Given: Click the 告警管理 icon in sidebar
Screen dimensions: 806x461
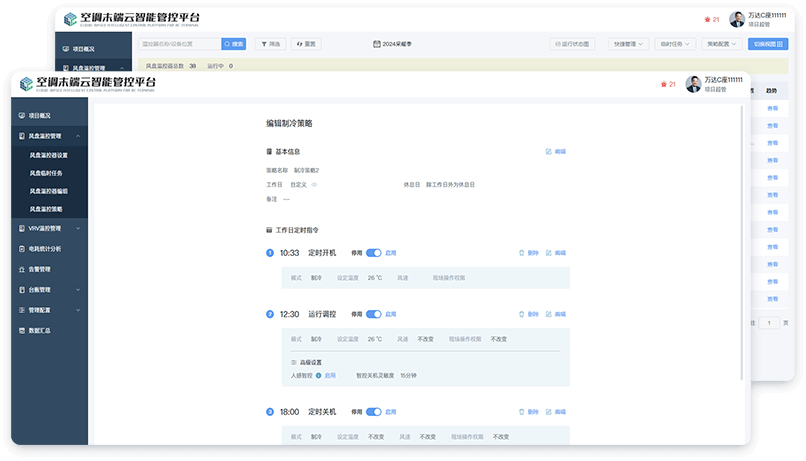Looking at the screenshot, I should (x=22, y=269).
